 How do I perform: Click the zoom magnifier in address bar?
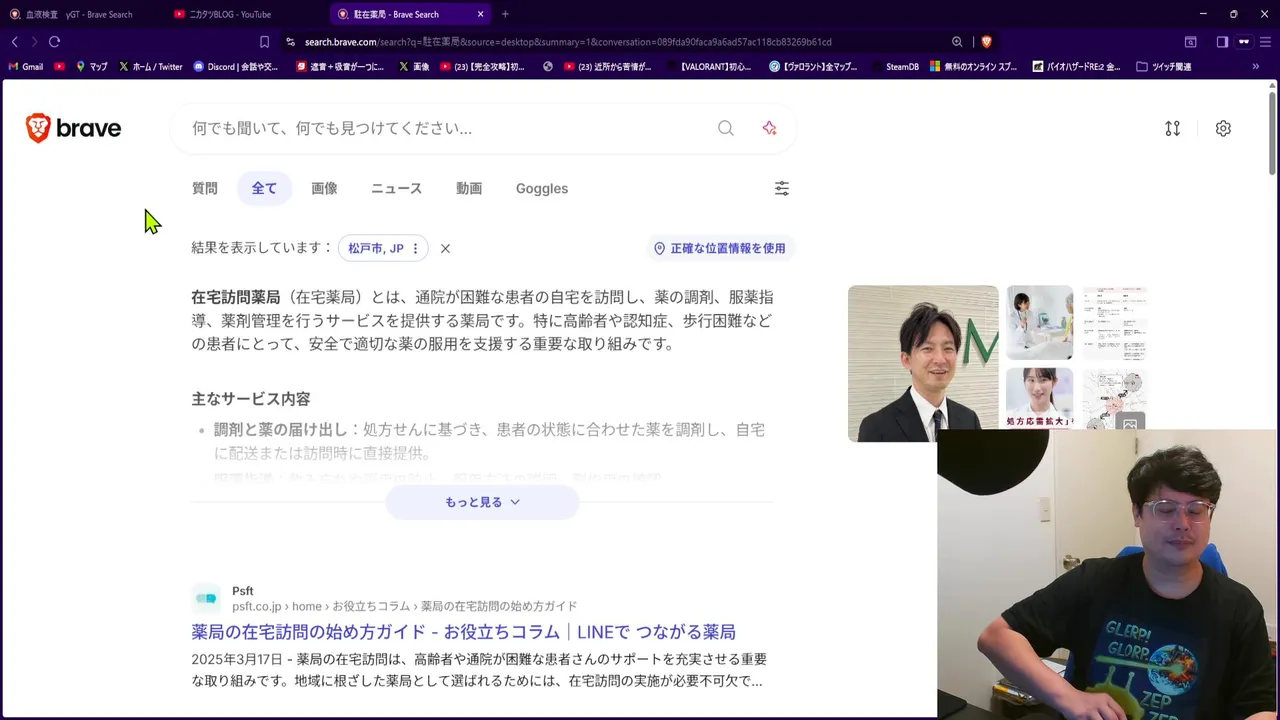click(x=957, y=42)
